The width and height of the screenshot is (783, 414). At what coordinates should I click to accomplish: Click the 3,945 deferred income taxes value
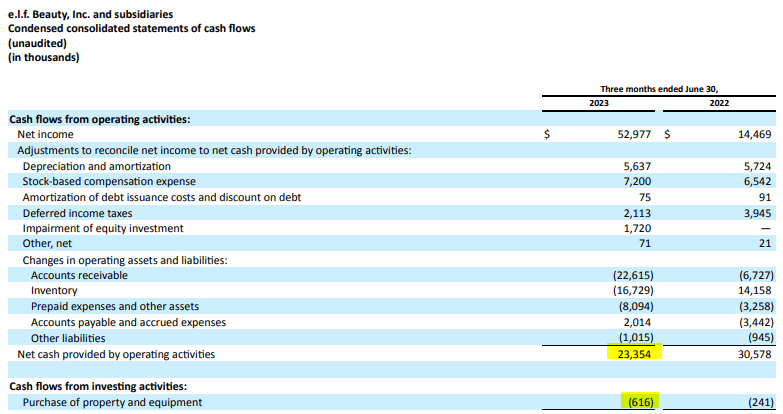click(758, 213)
